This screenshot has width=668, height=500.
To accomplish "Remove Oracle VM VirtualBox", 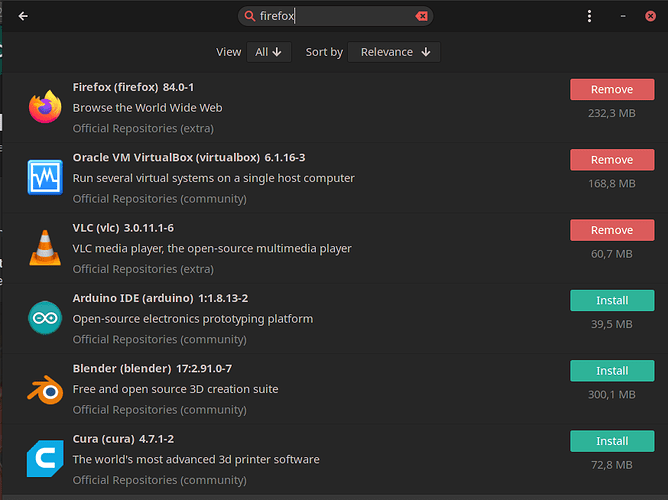I will click(x=612, y=160).
